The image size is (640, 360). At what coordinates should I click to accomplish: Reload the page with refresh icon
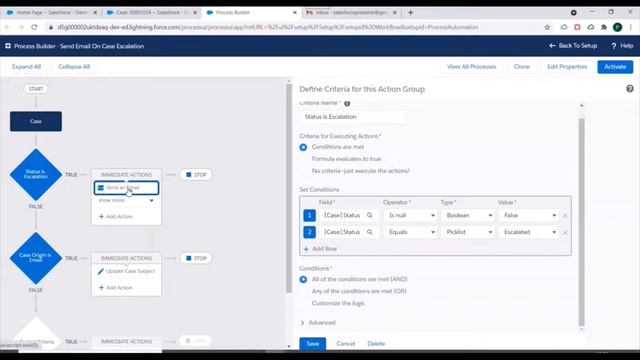(34, 27)
